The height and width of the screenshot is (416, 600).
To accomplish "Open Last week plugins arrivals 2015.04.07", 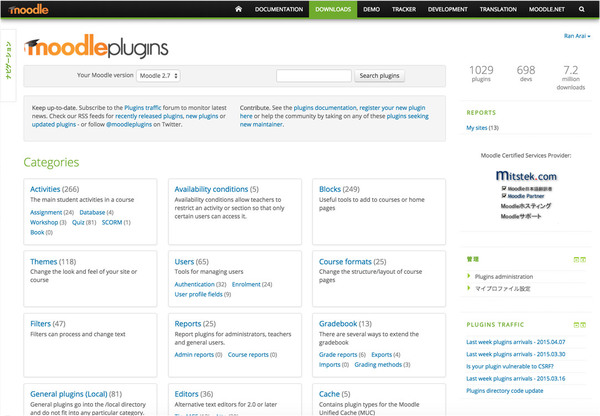I will tap(515, 342).
